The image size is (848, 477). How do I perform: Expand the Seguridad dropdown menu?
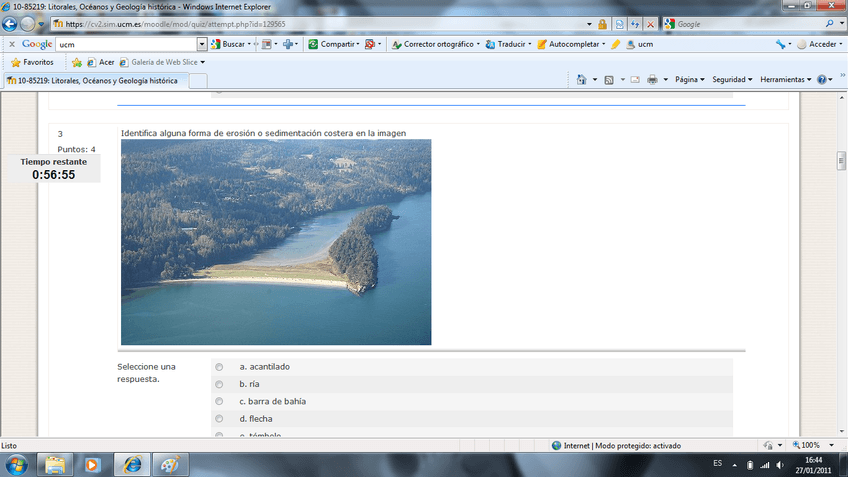coord(732,80)
